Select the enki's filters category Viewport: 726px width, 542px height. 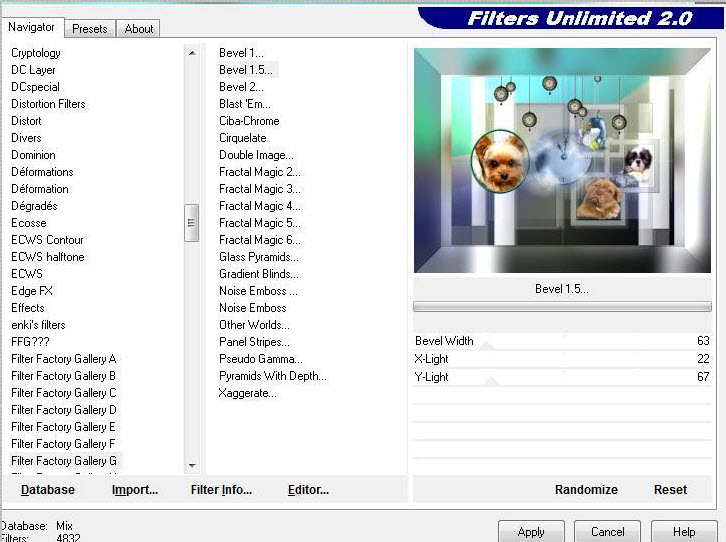tap(38, 325)
